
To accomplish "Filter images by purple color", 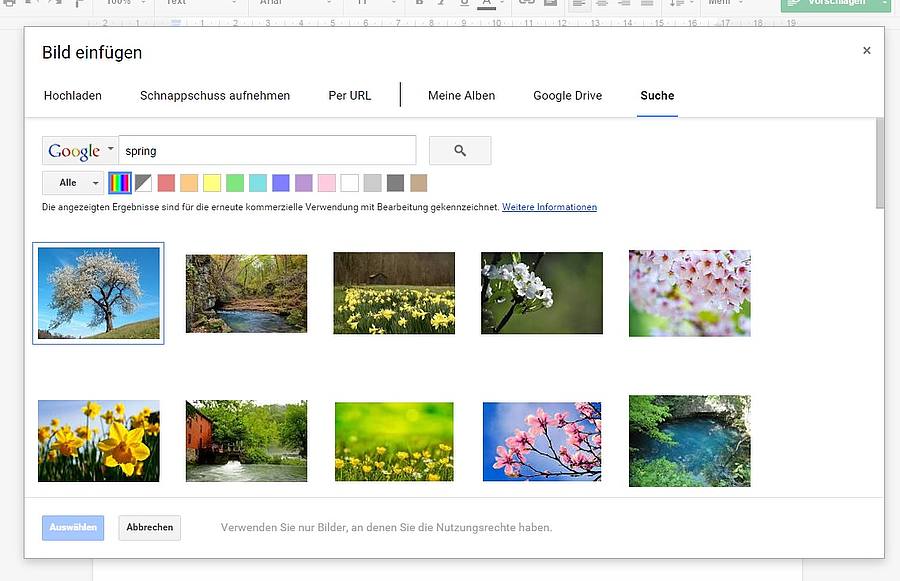I will tap(304, 183).
